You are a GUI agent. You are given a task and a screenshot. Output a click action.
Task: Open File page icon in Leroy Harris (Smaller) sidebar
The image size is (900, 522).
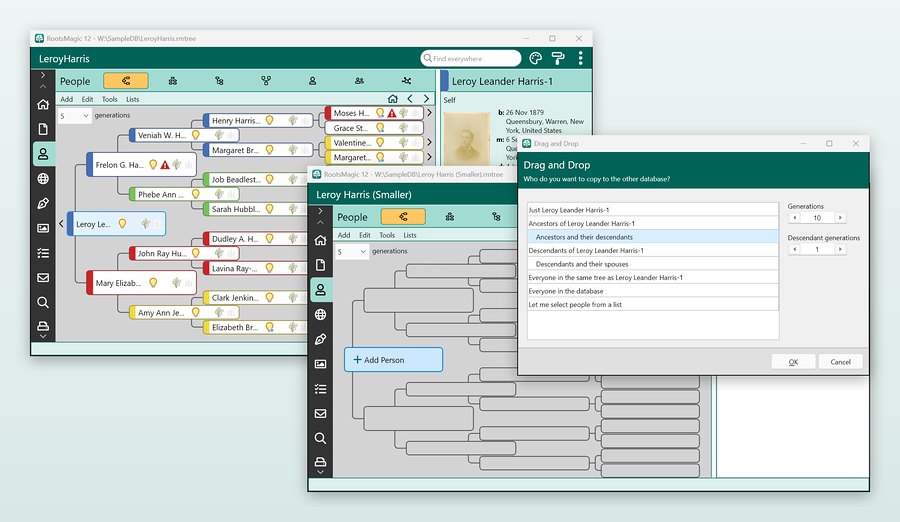[x=320, y=265]
